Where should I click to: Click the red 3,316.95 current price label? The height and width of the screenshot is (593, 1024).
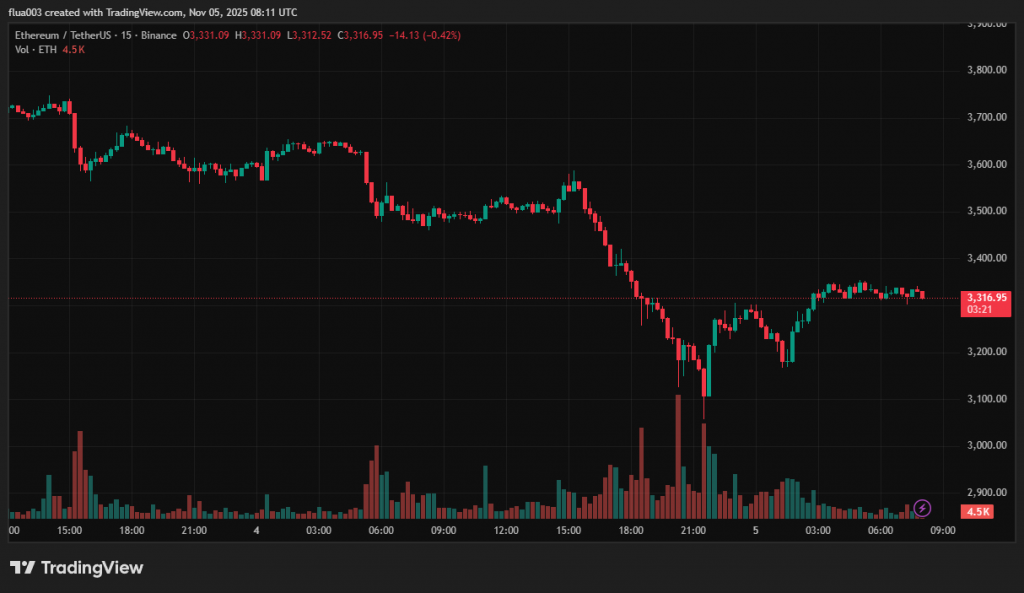[x=987, y=297]
